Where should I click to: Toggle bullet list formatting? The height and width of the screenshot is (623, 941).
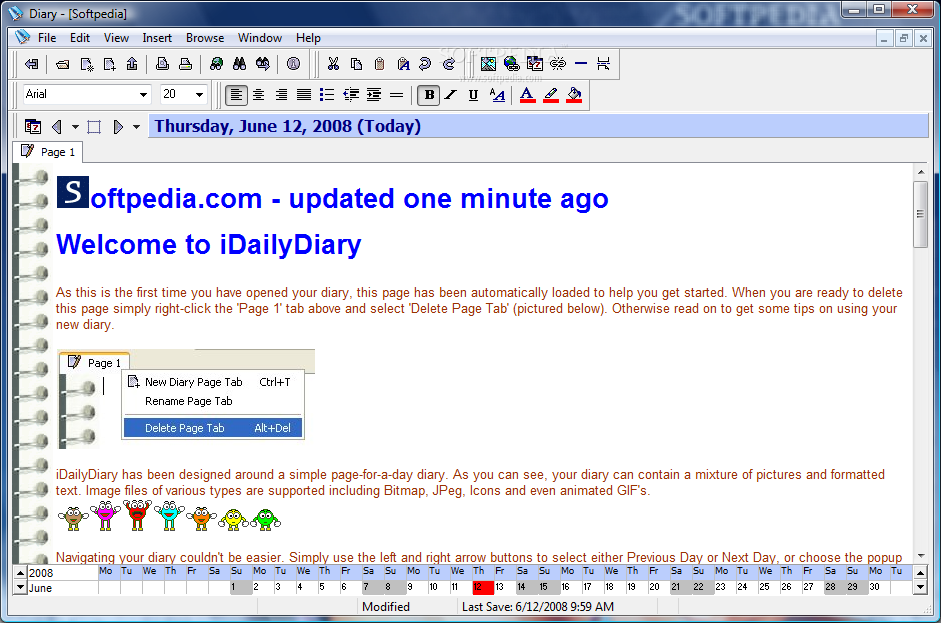point(327,95)
